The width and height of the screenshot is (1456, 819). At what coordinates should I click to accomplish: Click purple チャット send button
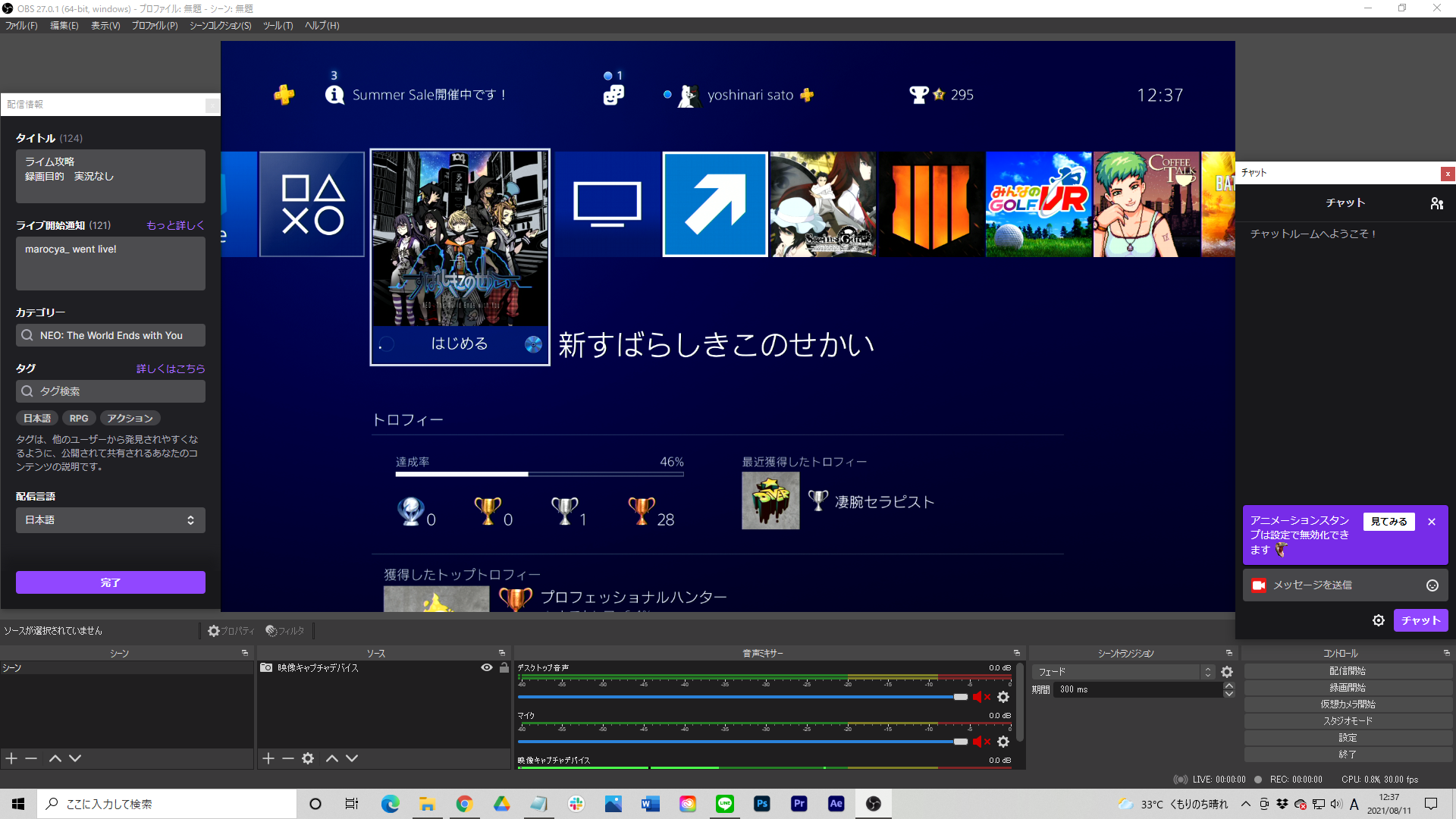tap(1420, 620)
